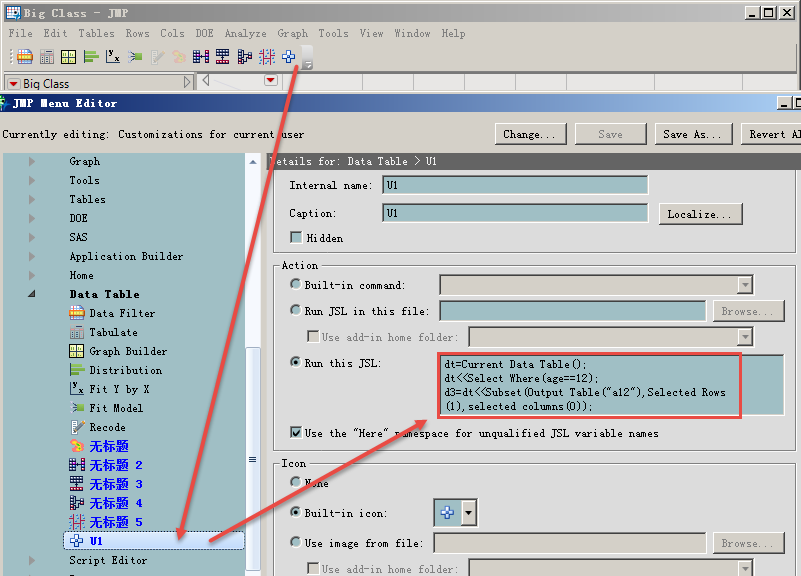This screenshot has width=801, height=576.
Task: Expand the Tables node in menu tree
Action: point(32,199)
